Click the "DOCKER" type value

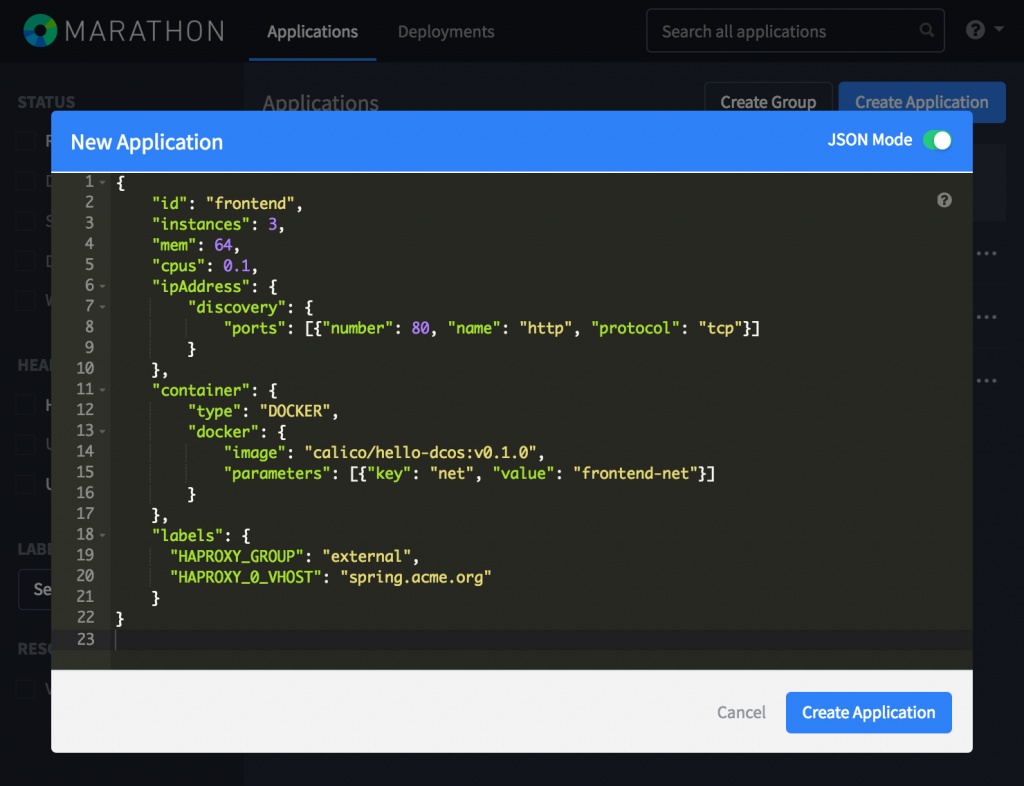(295, 411)
